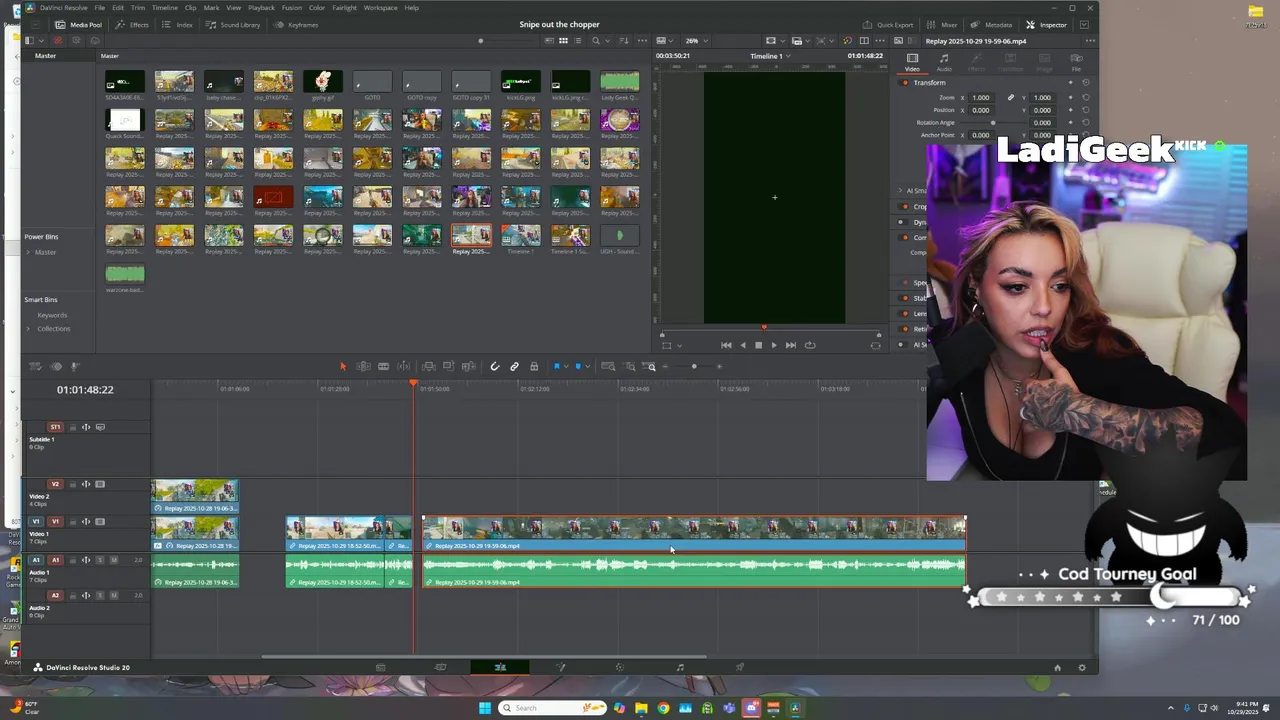This screenshot has width=1280, height=720.
Task: Open the Playback menu
Action: point(261,8)
